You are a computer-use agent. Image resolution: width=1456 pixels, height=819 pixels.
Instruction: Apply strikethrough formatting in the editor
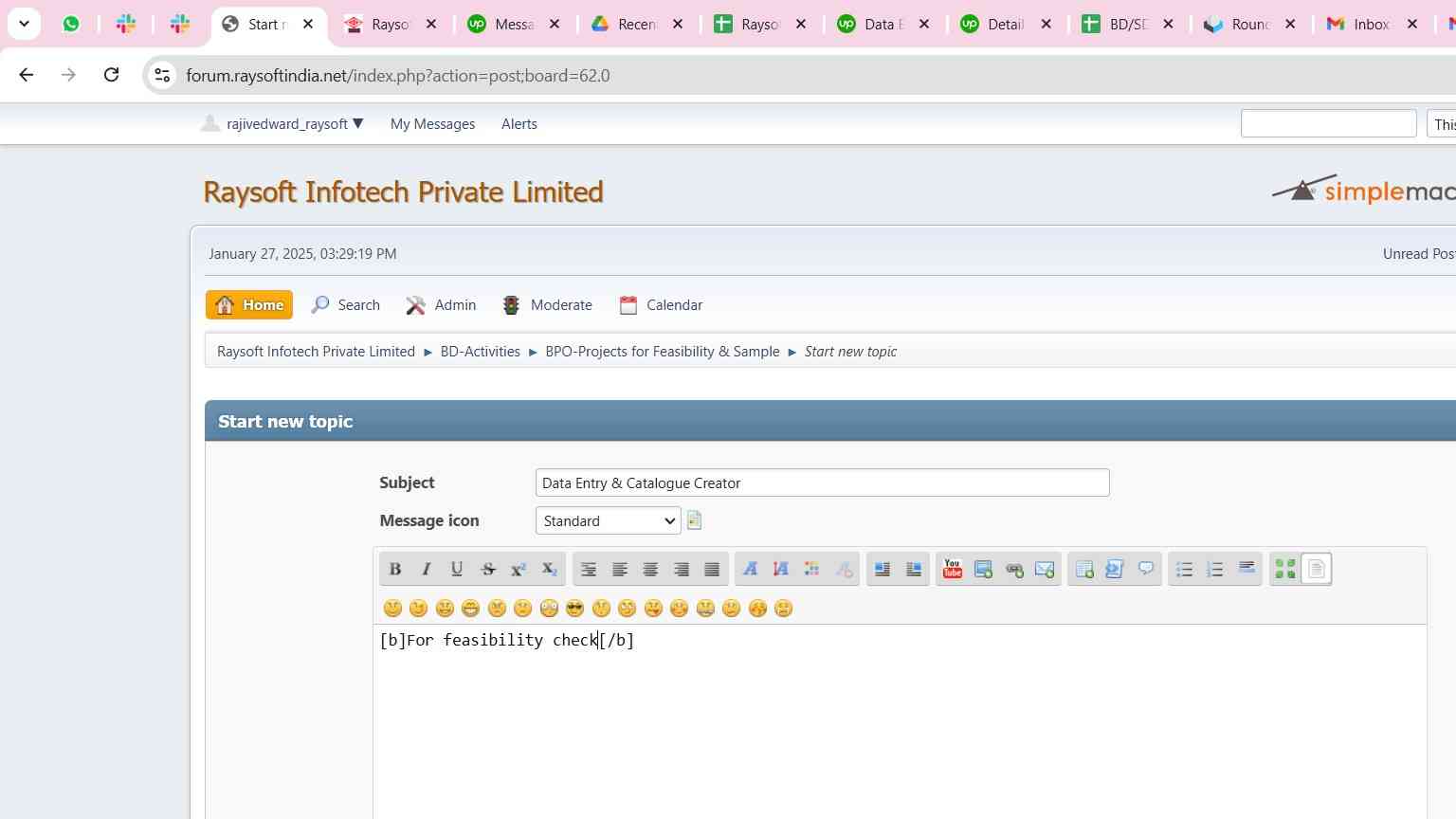point(488,569)
